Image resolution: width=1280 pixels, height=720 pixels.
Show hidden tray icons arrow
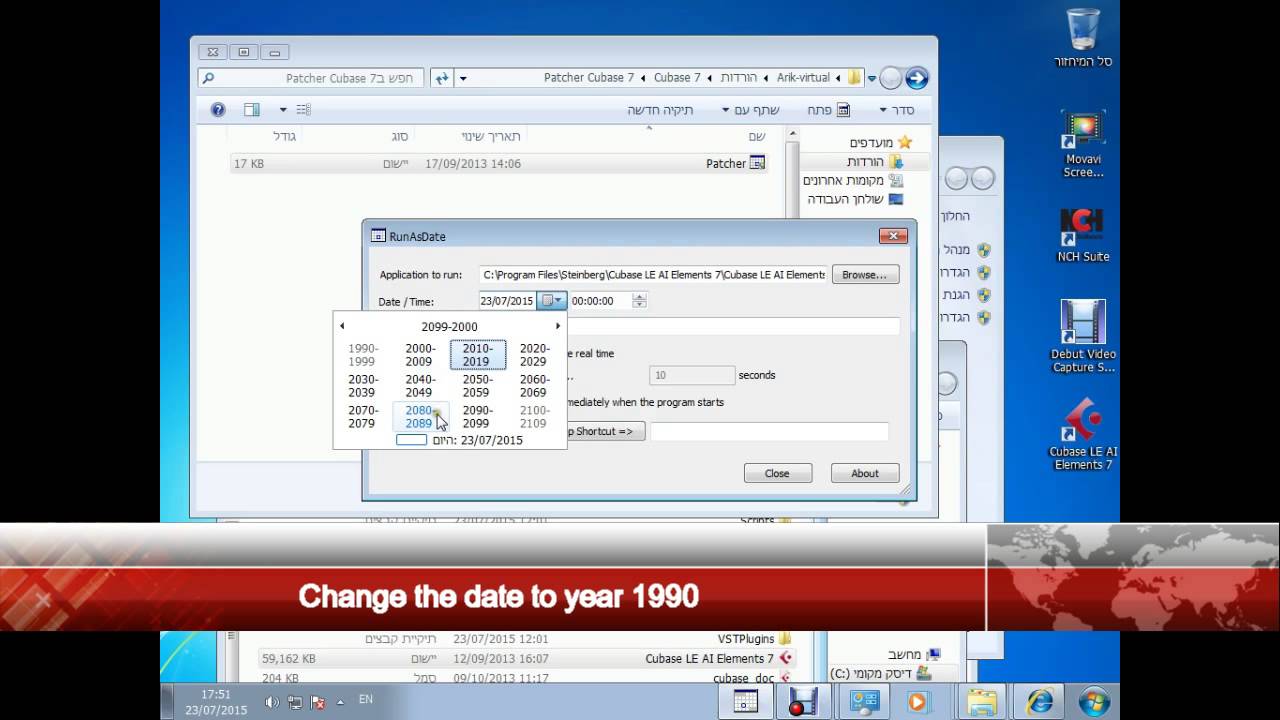coord(339,702)
